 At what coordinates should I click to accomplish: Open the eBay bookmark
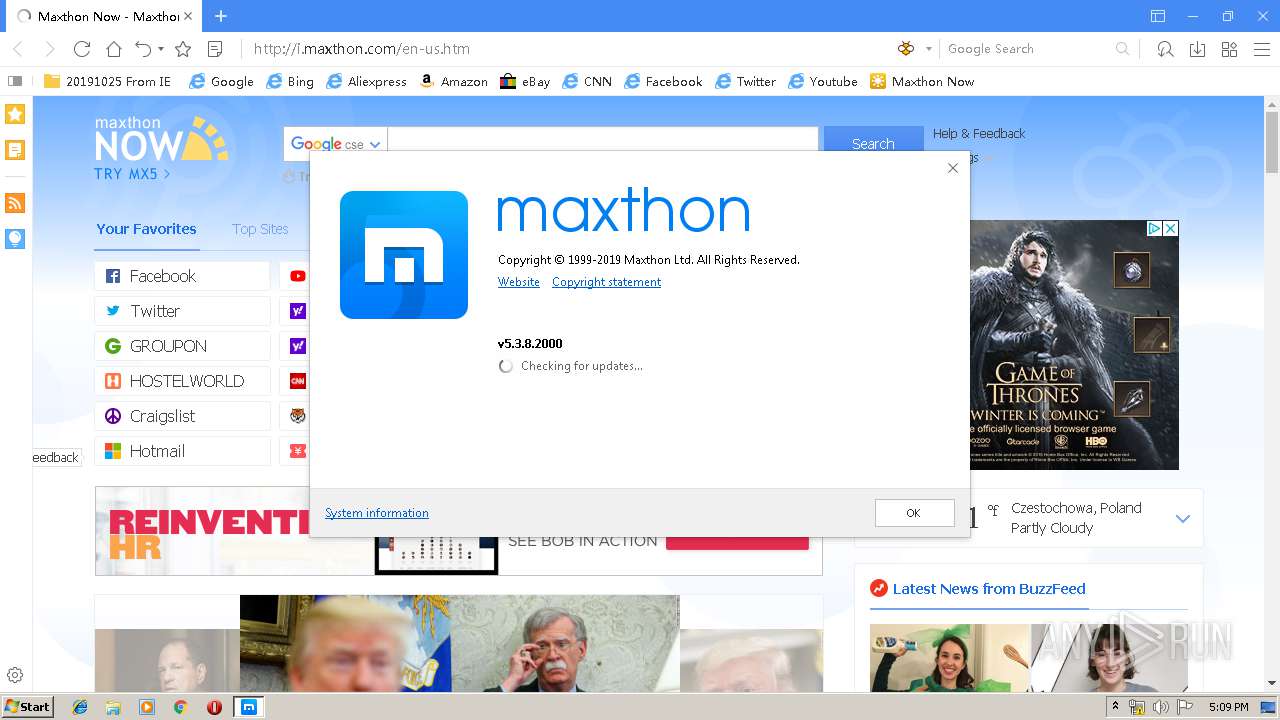525,81
